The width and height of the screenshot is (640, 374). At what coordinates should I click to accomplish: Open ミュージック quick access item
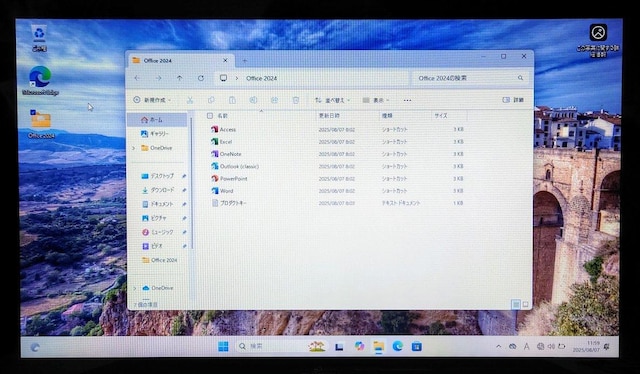[x=158, y=232]
